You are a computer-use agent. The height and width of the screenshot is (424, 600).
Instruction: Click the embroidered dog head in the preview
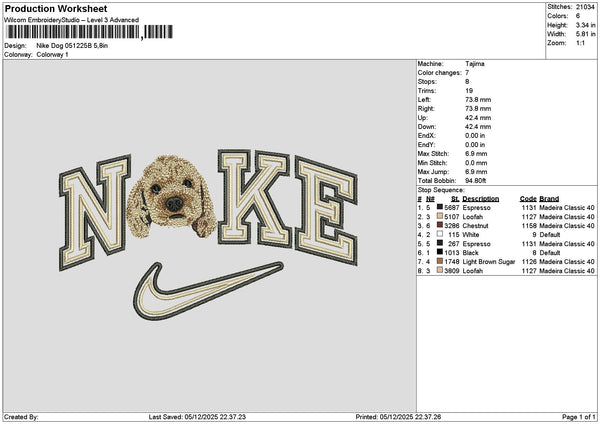coord(171,196)
